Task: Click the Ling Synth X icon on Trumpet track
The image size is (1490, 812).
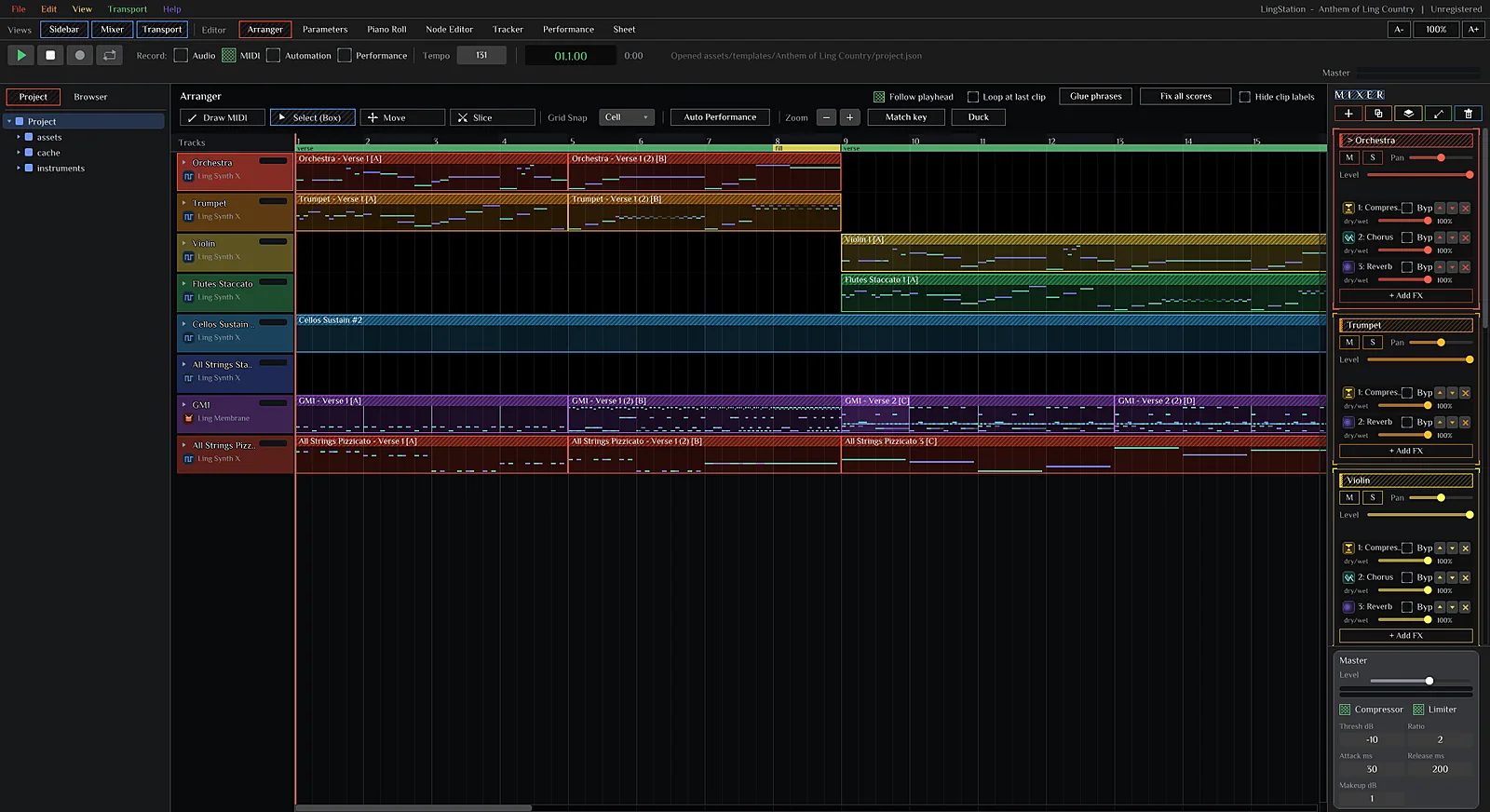Action: (188, 216)
